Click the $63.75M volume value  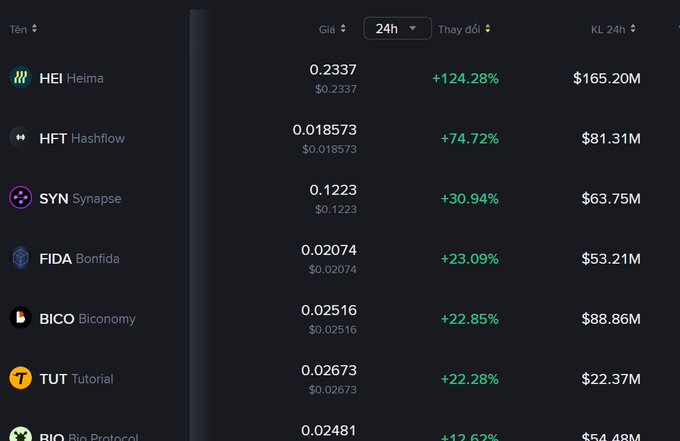click(x=611, y=199)
